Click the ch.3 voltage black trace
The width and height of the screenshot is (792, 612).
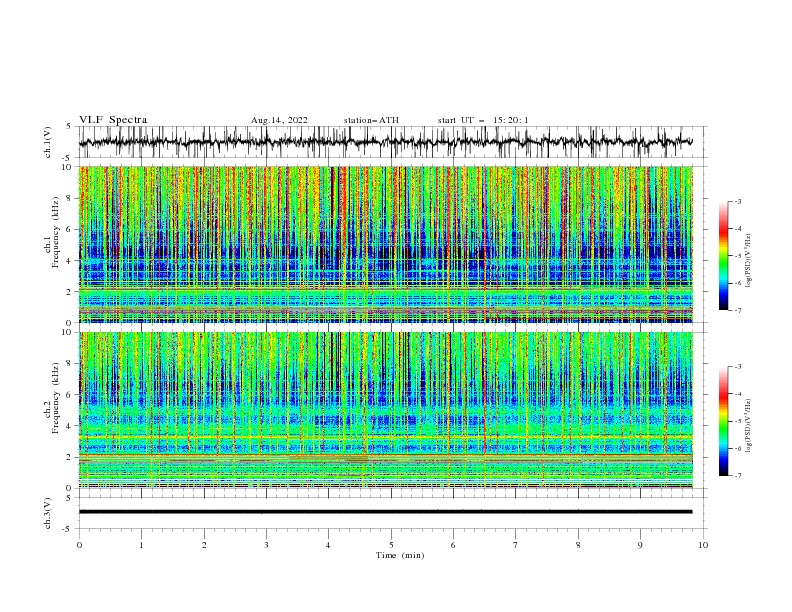click(385, 512)
